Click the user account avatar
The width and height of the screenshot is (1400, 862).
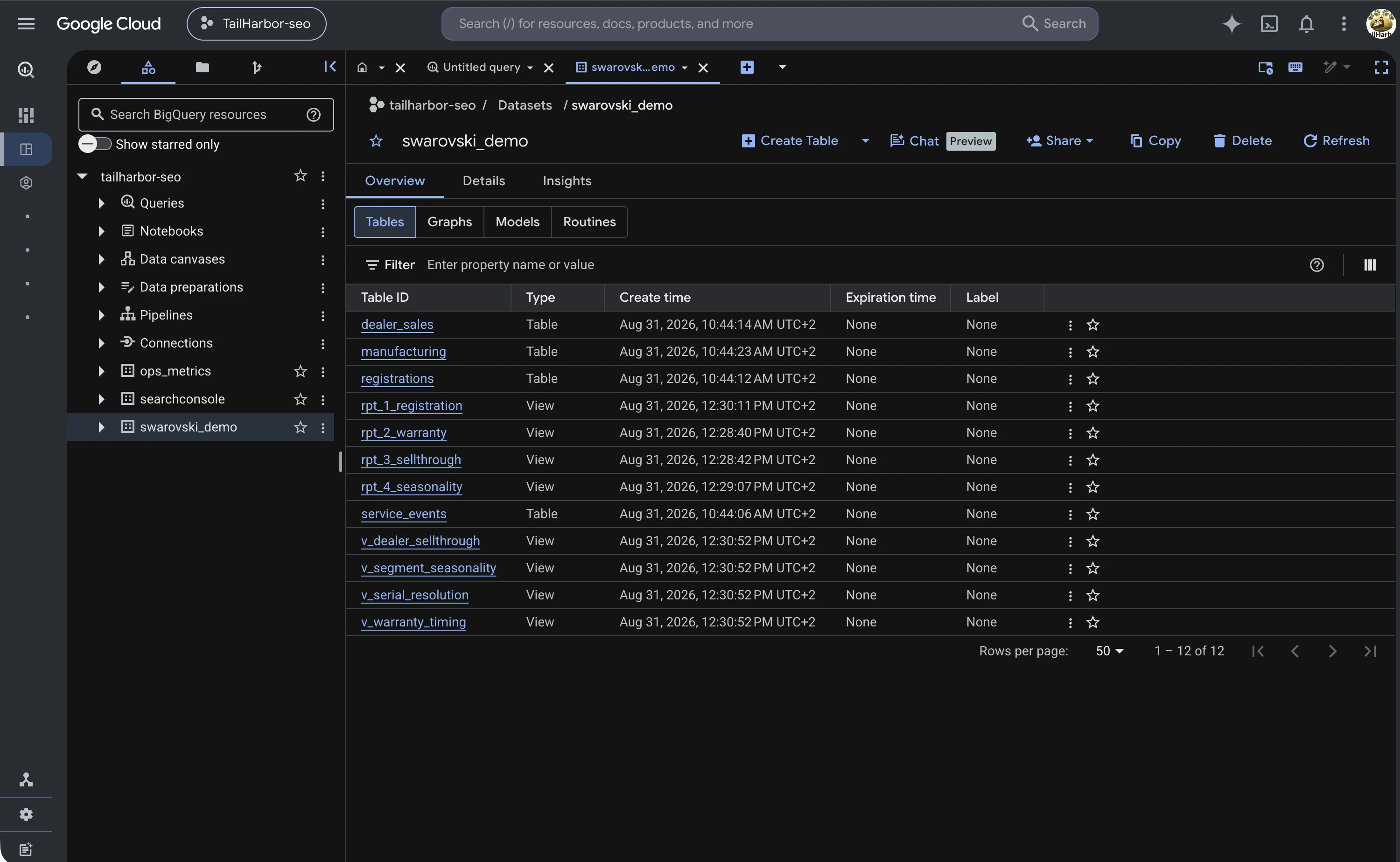pos(1380,23)
